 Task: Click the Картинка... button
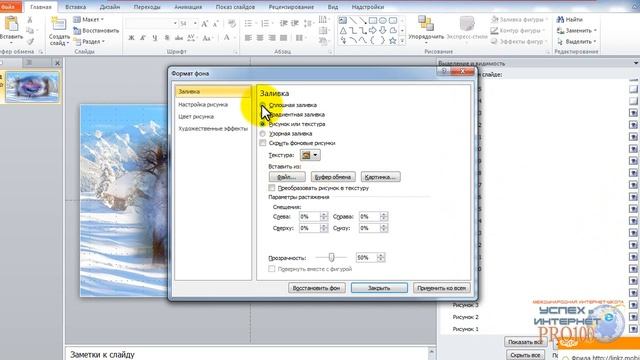pos(380,177)
